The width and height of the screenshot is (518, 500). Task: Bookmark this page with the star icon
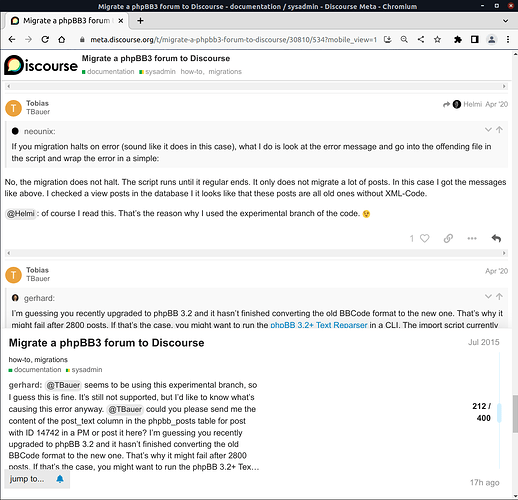coord(437,40)
